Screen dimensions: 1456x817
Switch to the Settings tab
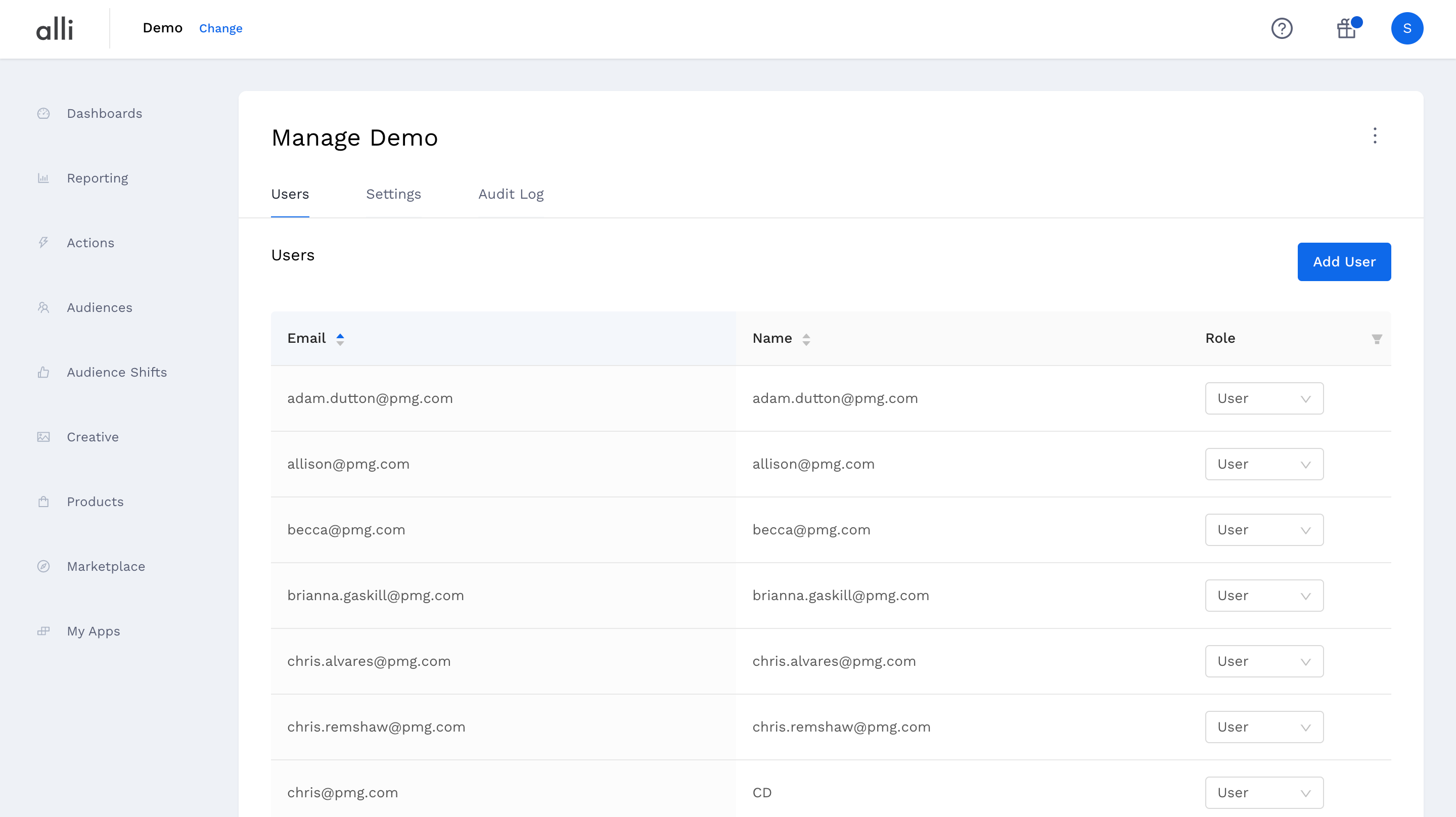click(393, 194)
